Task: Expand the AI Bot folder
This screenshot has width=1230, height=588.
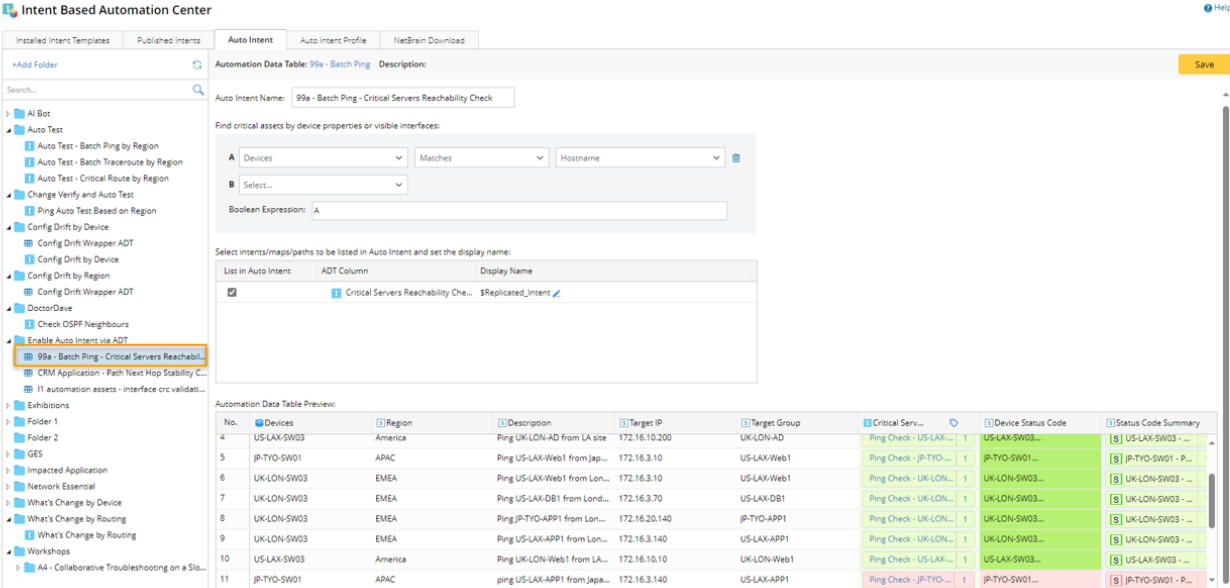Action: [x=9, y=114]
